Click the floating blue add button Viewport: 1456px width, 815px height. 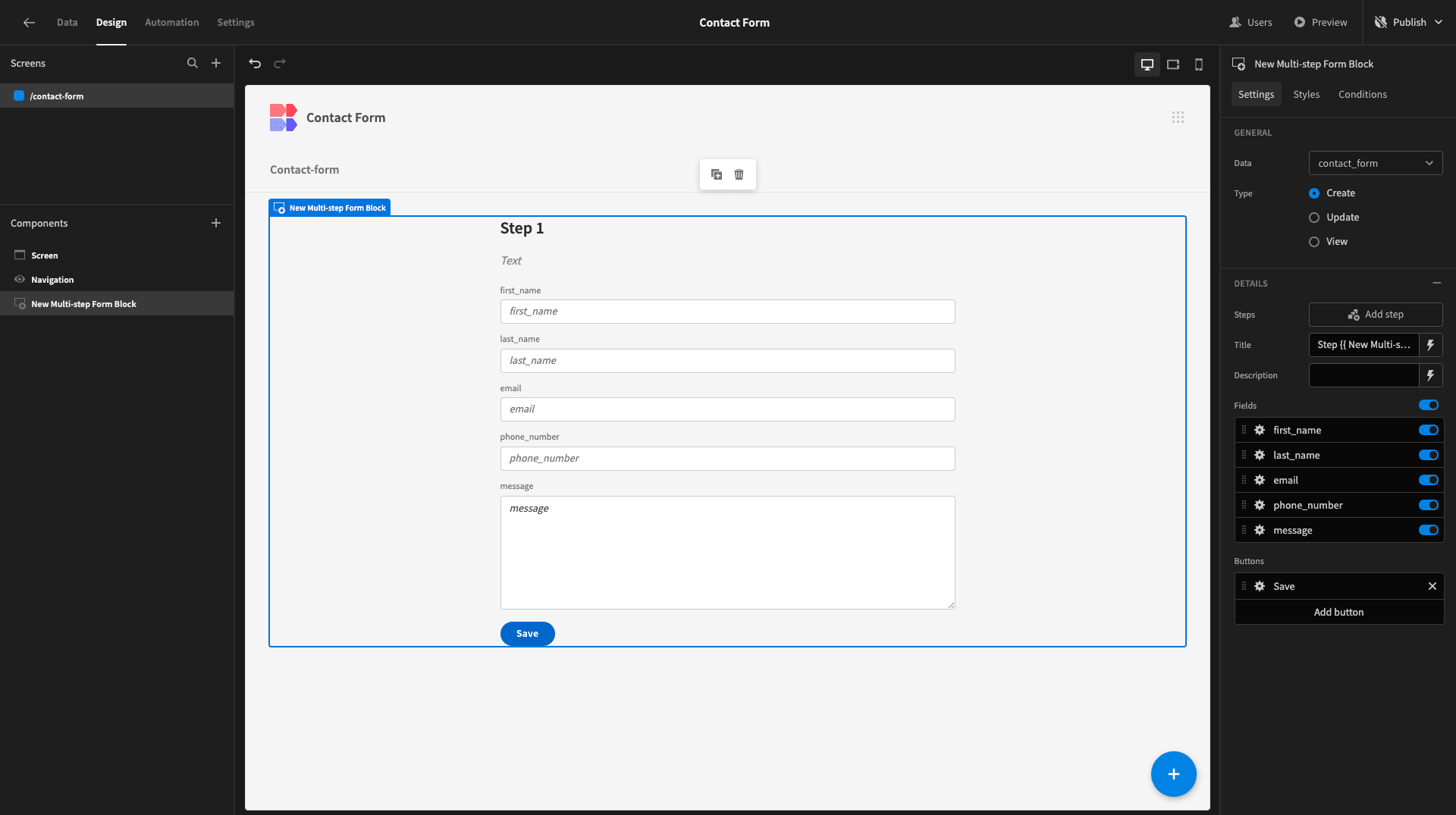[1173, 774]
